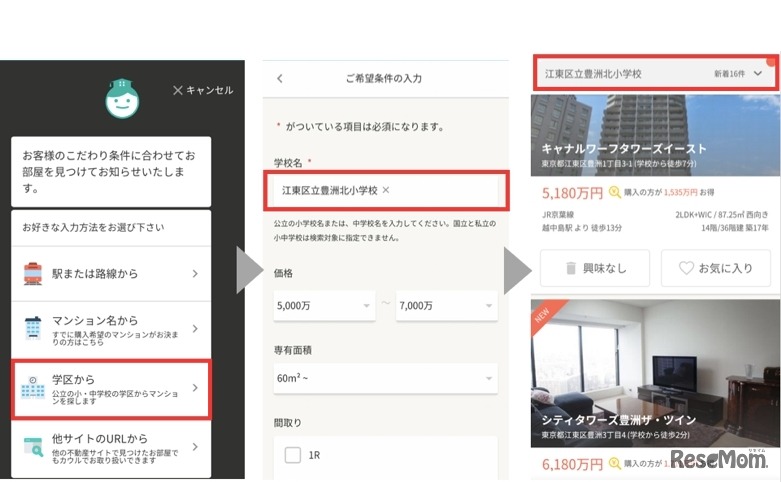Click the heart icon in お気に入り
Viewport: 781px width, 482px height.
[x=686, y=268]
